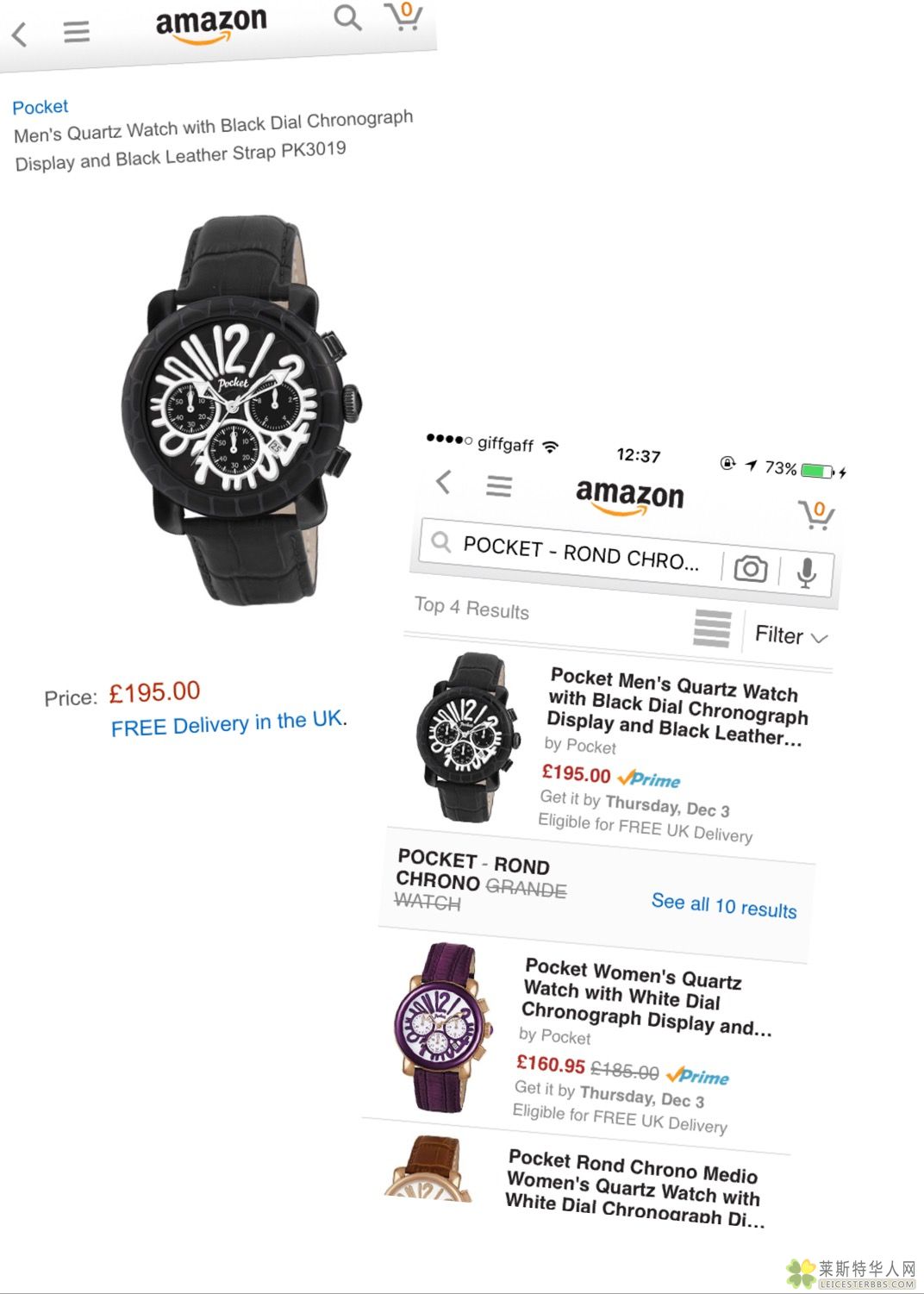Viewport: 924px width, 1294px height.
Task: Tap the back arrow in the top Amazon header
Action: [x=20, y=34]
